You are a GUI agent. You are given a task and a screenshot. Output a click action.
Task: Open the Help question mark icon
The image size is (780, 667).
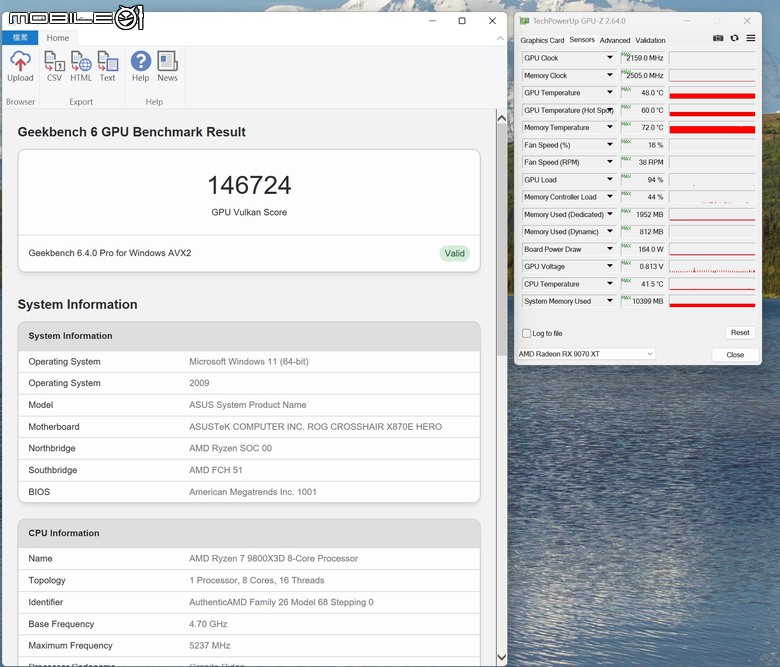[x=141, y=61]
